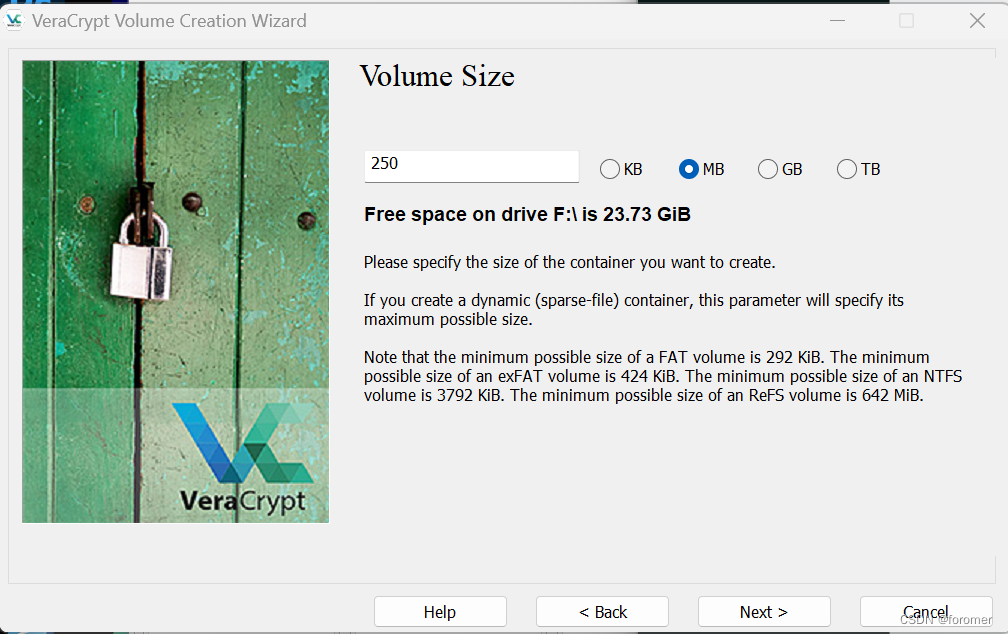Select the KB size unit
This screenshot has height=634, width=1008.
tap(621, 169)
